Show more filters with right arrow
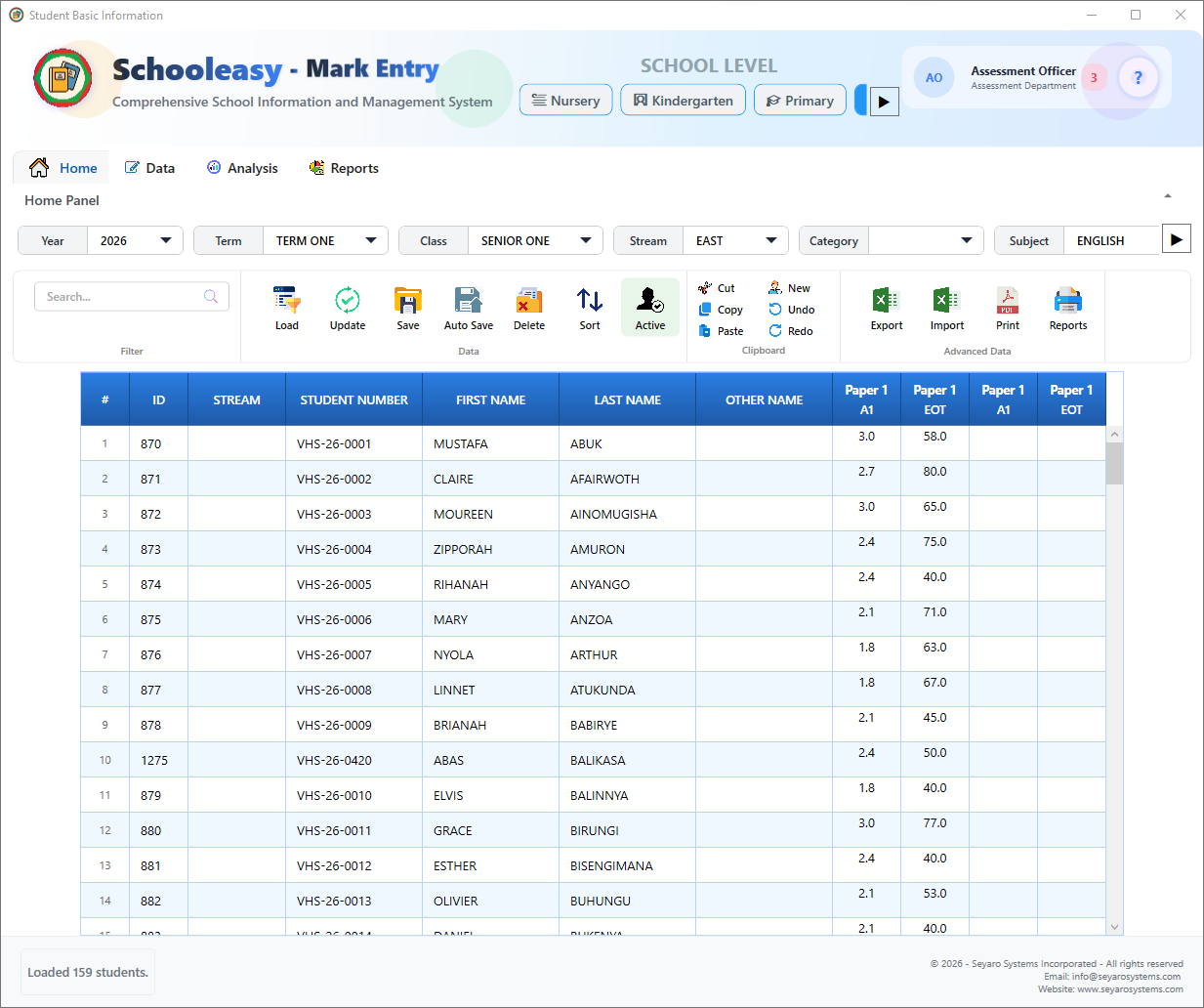Image resolution: width=1204 pixels, height=1008 pixels. click(1177, 239)
